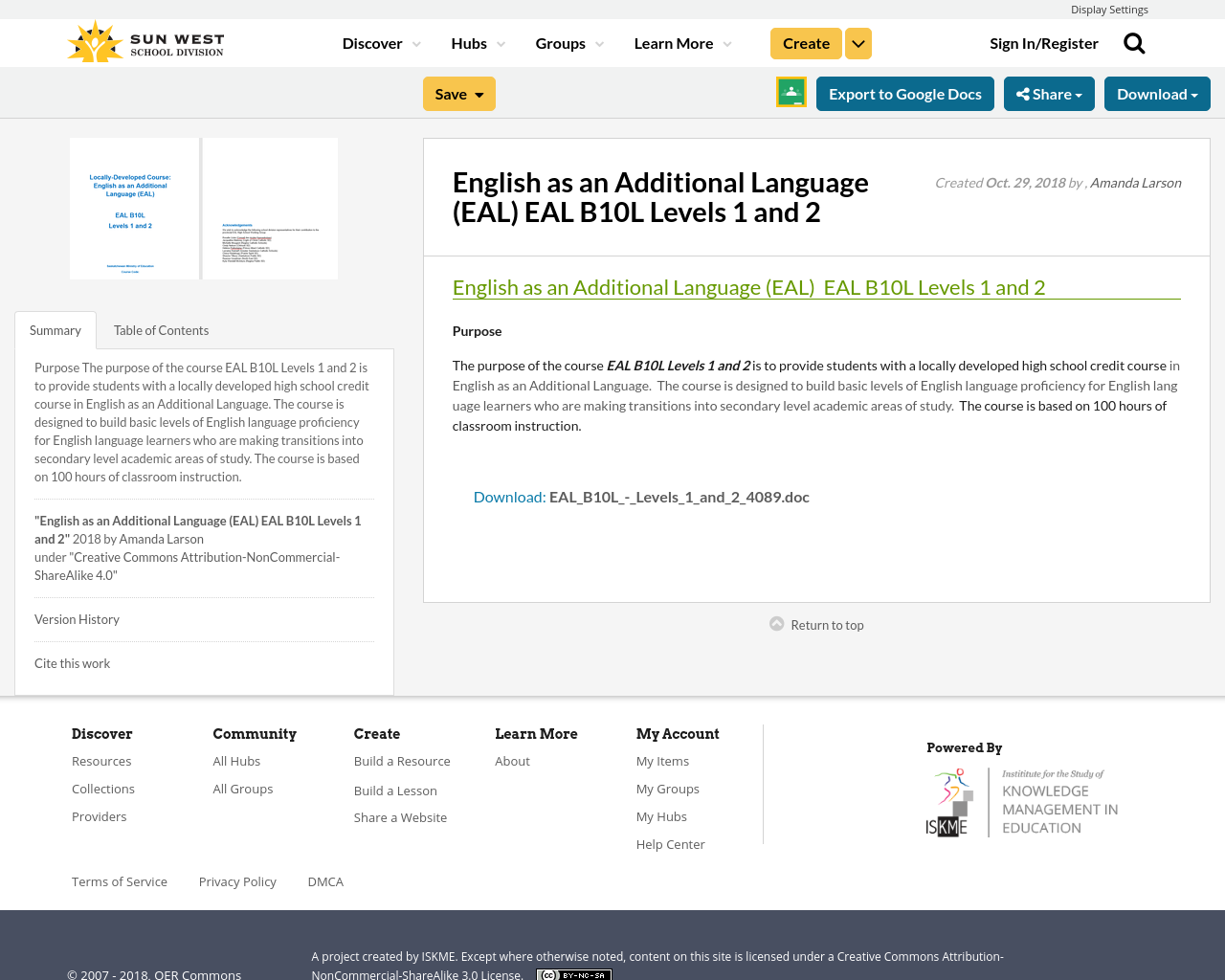
Task: Click the arrow next to Create button
Action: tap(857, 41)
